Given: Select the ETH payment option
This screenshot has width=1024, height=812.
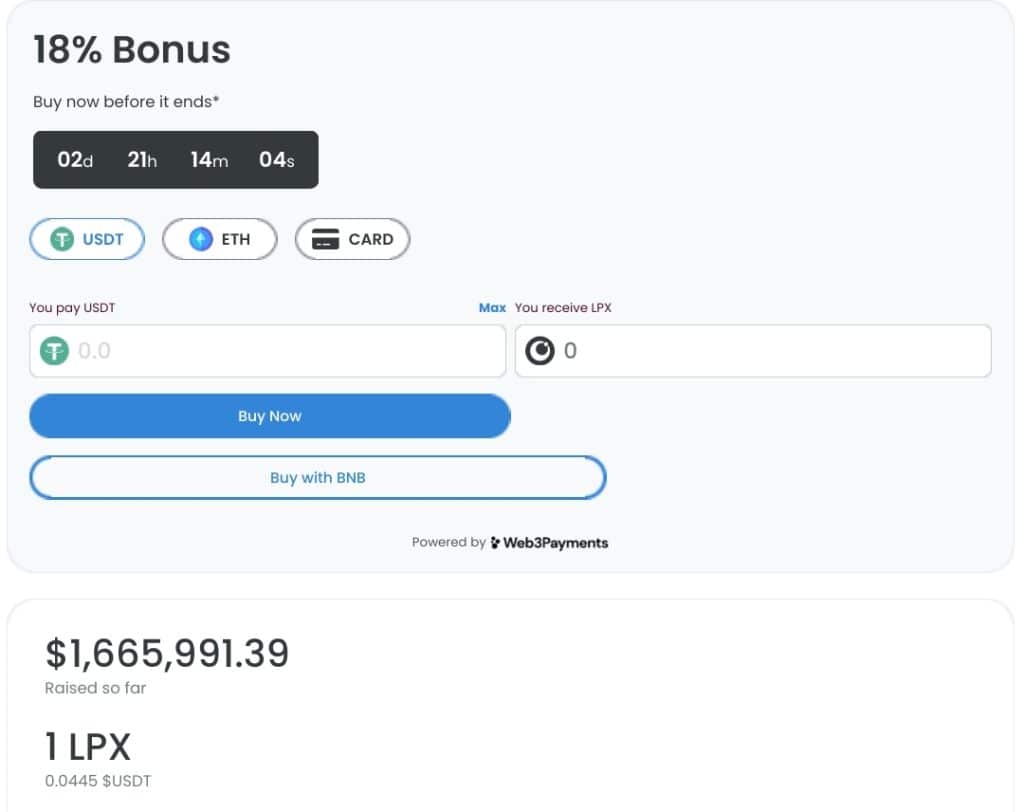Looking at the screenshot, I should [x=219, y=239].
